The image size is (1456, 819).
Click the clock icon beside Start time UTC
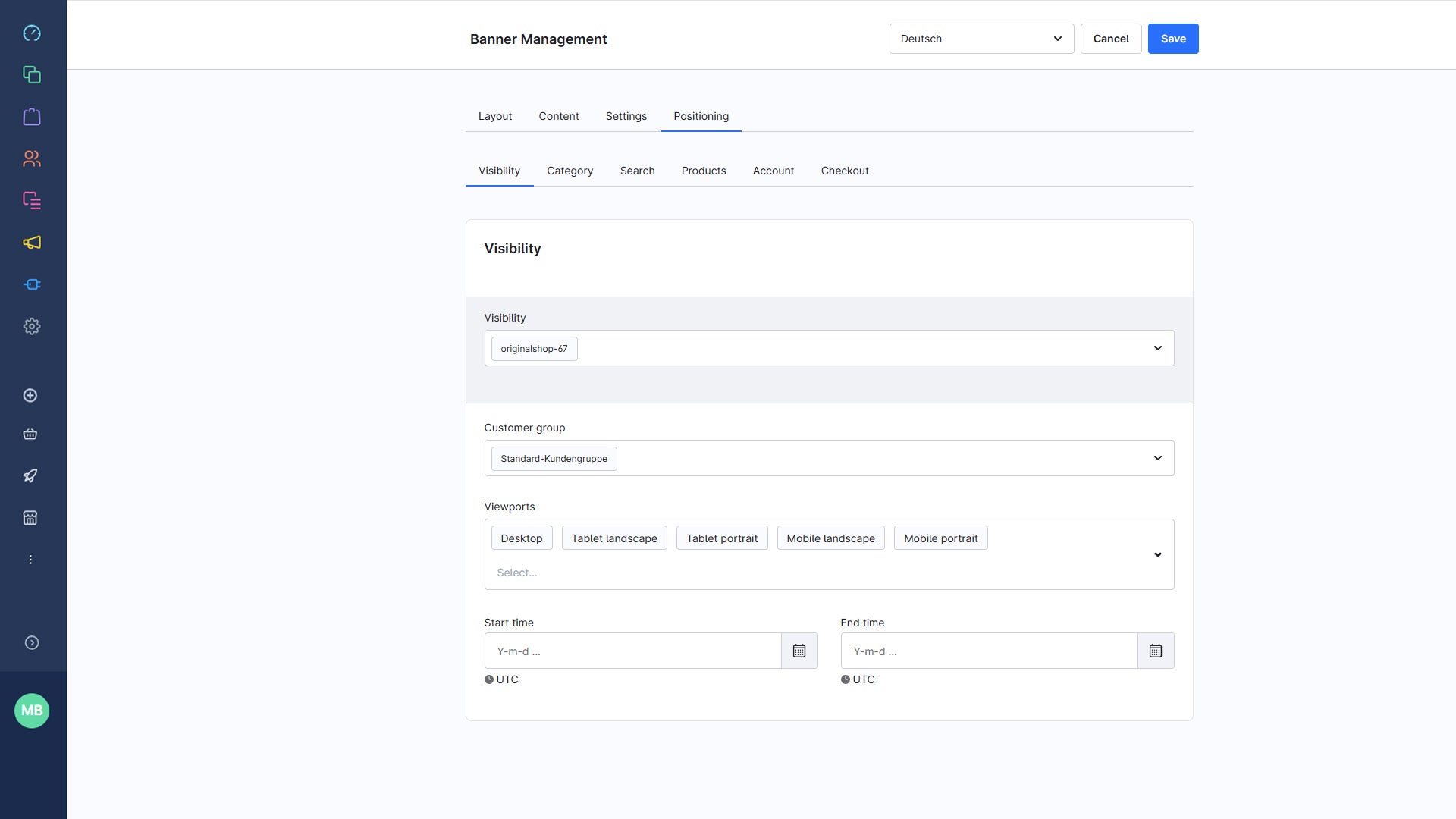pyautogui.click(x=489, y=679)
